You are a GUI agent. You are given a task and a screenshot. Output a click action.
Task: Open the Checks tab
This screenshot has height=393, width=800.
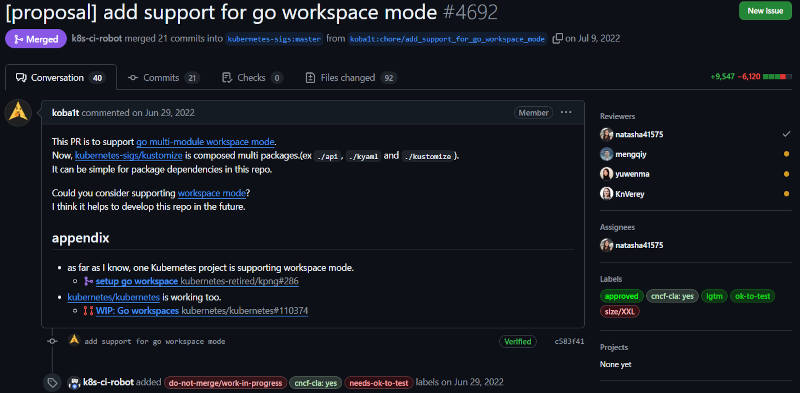pos(252,78)
